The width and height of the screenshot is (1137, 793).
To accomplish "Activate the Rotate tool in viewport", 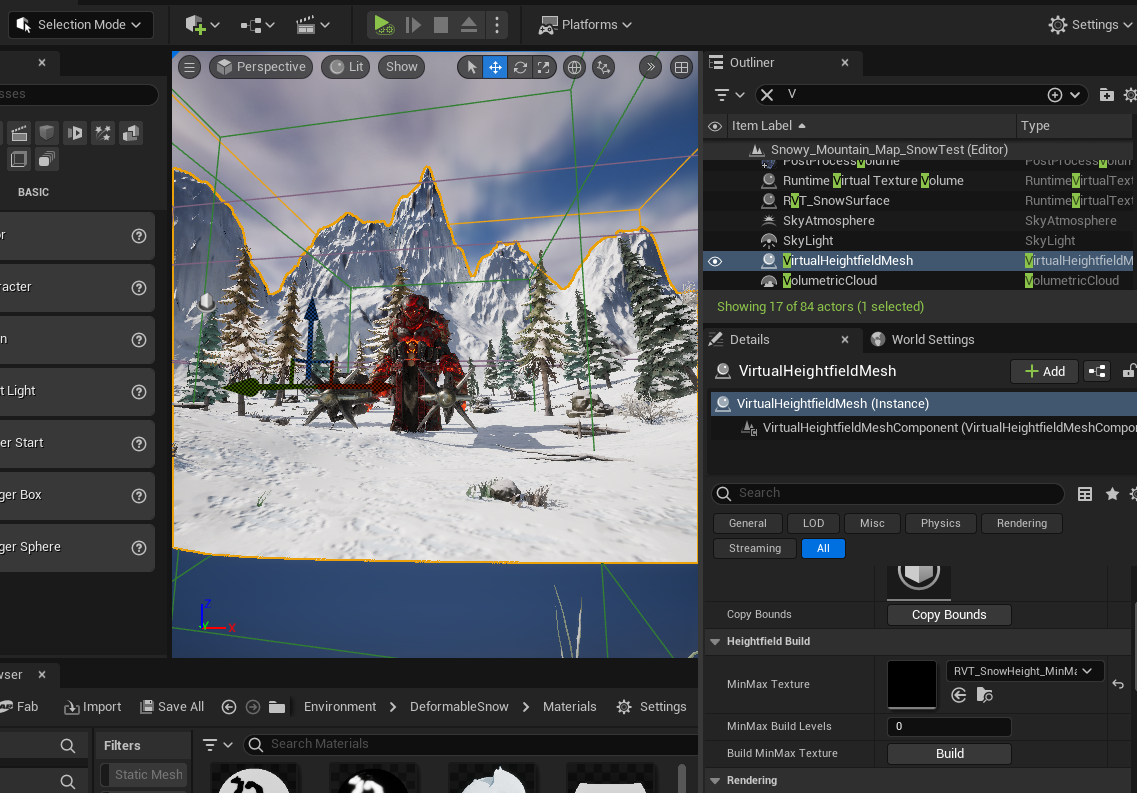I will click(x=520, y=67).
